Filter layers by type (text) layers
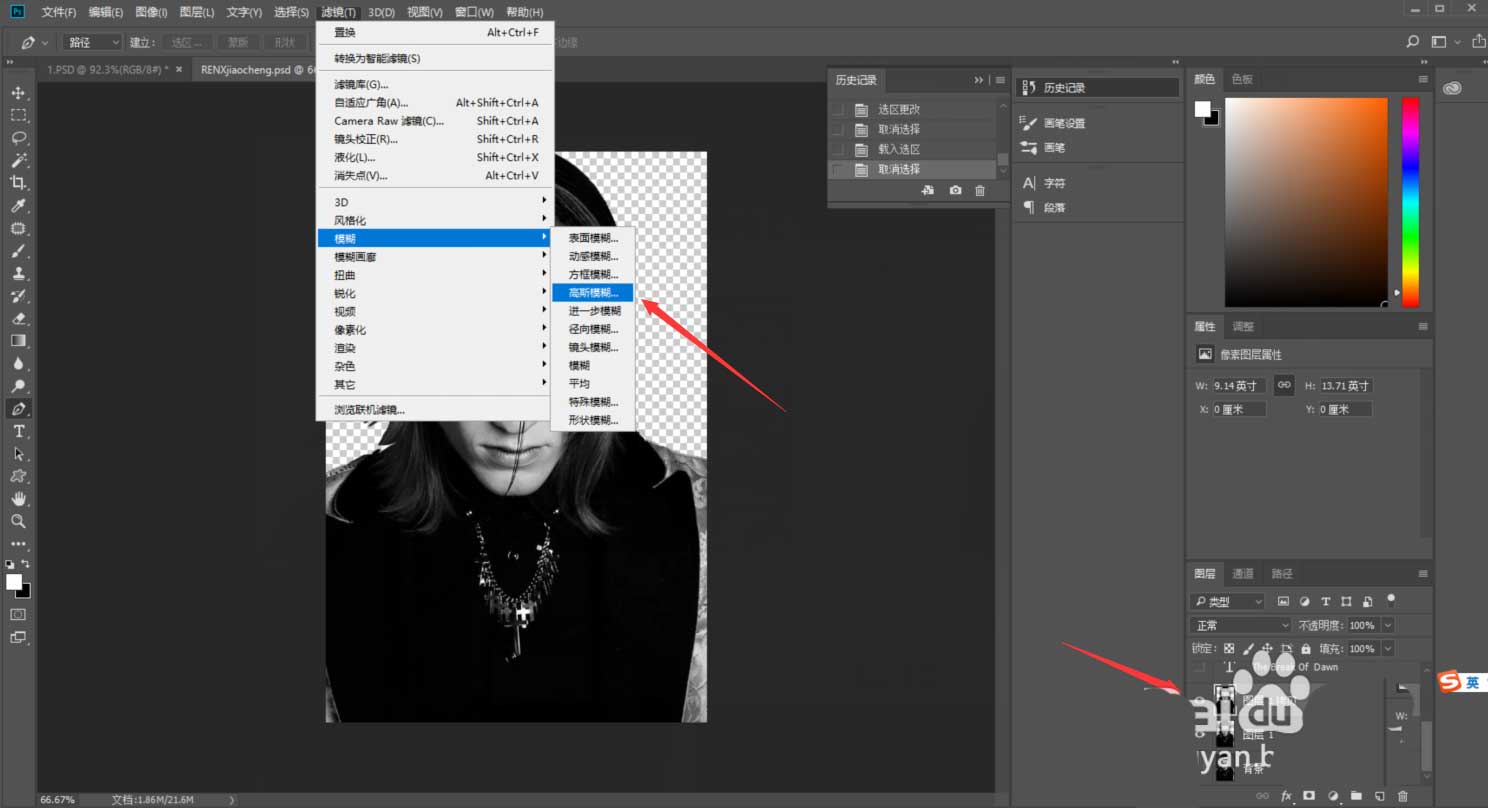 point(1326,601)
